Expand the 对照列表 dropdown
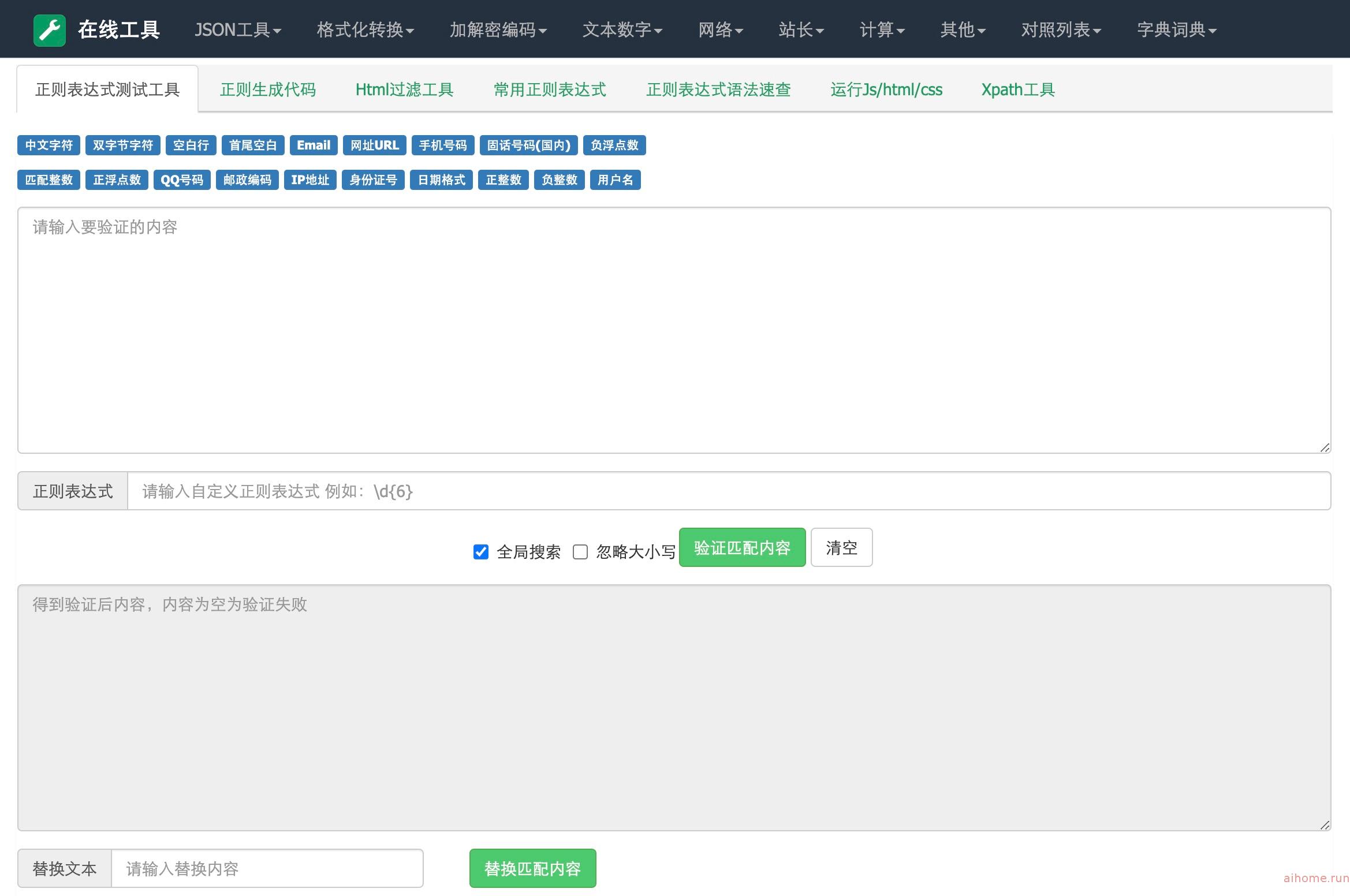This screenshot has height=896, width=1350. tap(1061, 29)
